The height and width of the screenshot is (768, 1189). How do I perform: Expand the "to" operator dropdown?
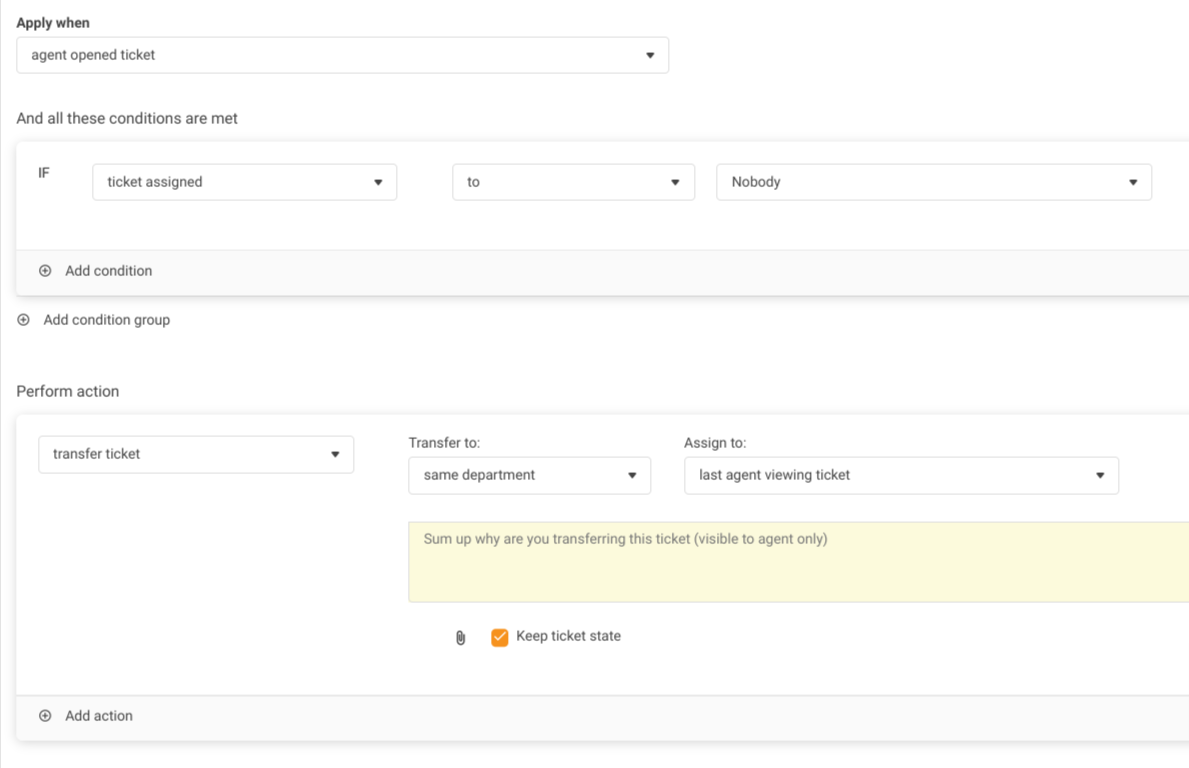click(573, 182)
